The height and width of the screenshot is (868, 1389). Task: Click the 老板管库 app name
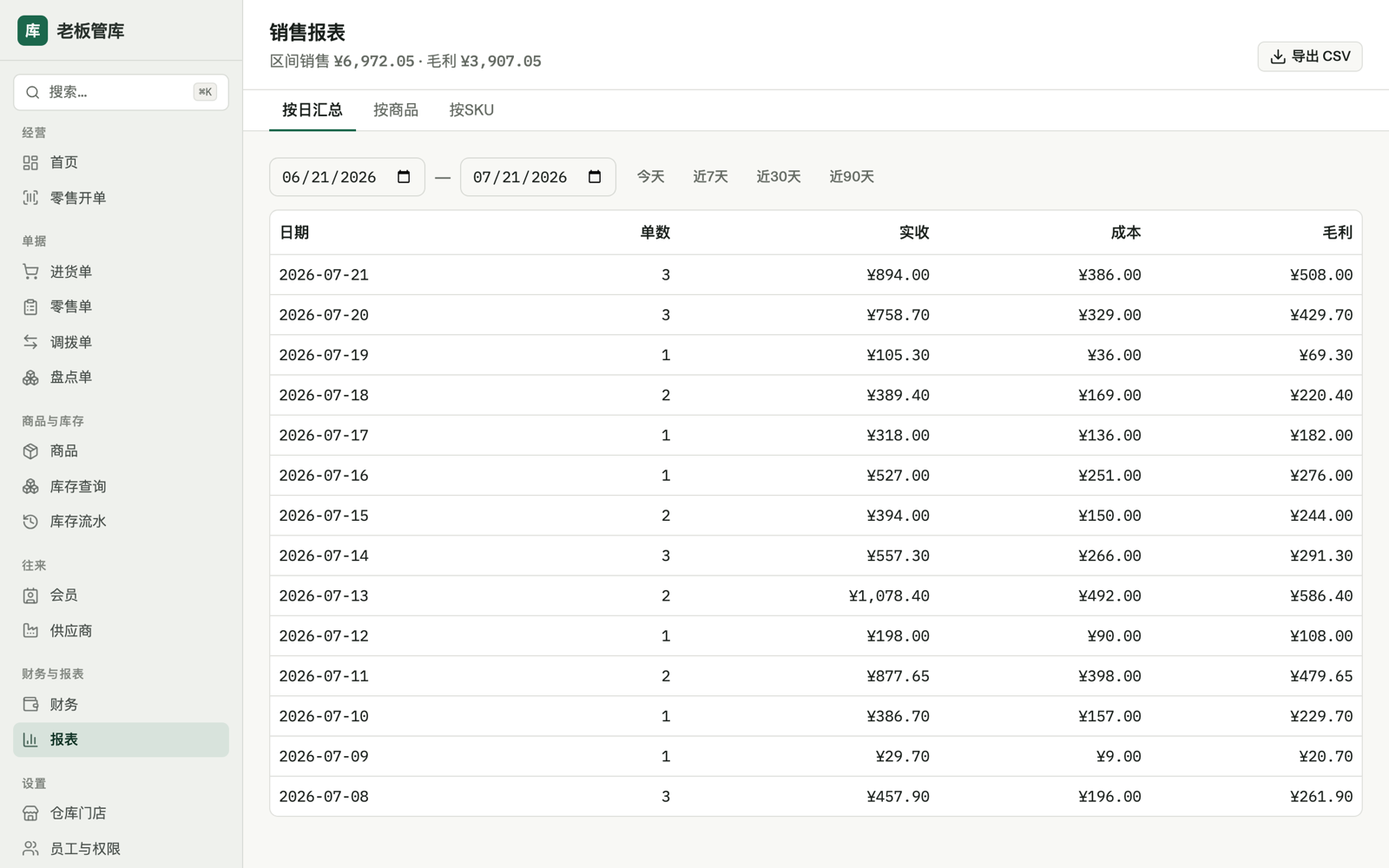coord(90,31)
